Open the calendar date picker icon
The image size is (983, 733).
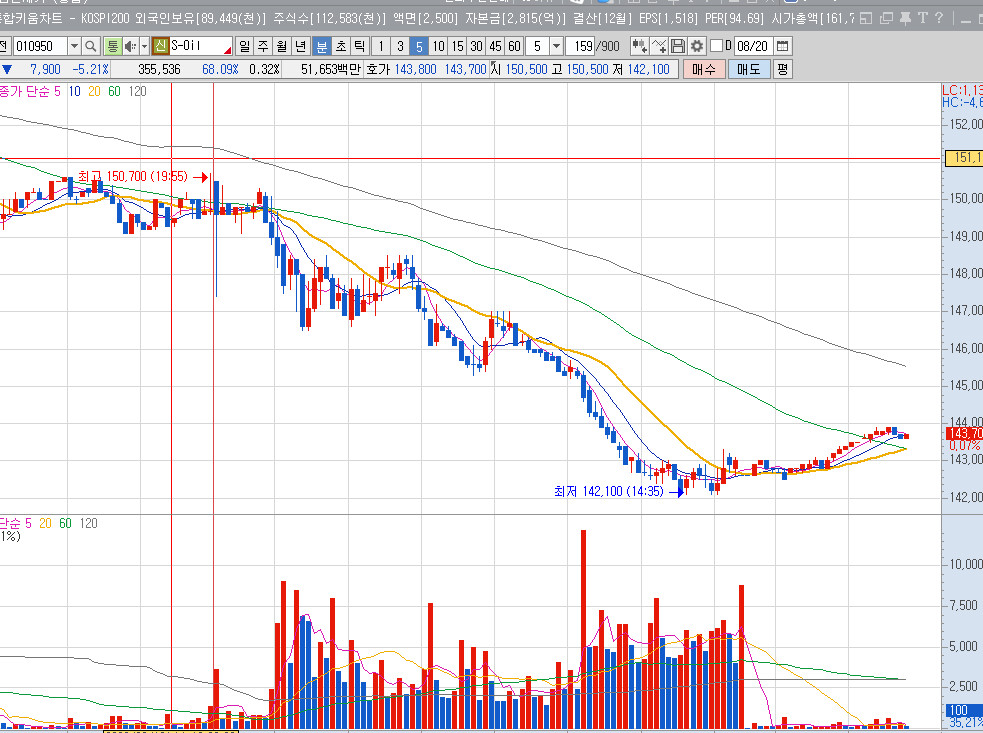[782, 46]
